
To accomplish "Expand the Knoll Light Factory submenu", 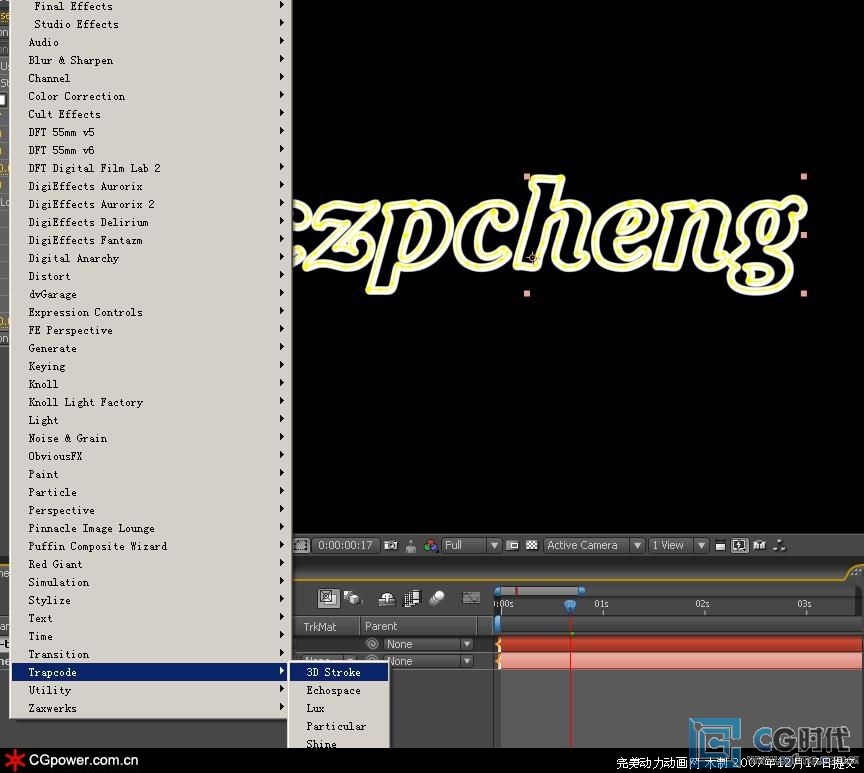I will [150, 402].
